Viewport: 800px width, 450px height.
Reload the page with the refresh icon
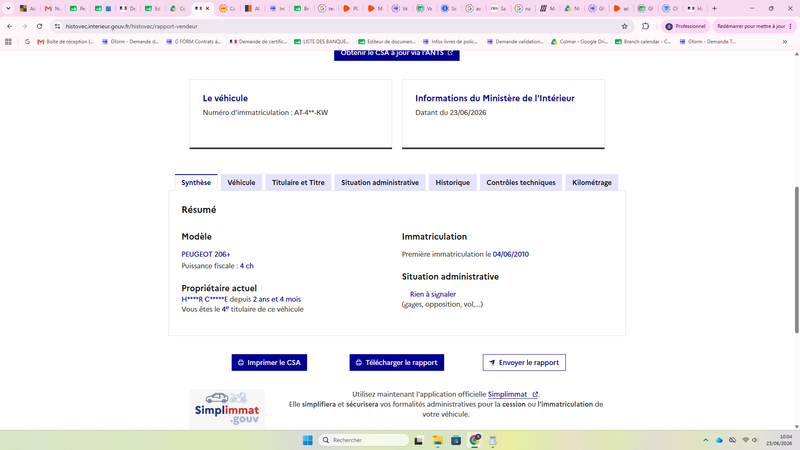(x=39, y=26)
